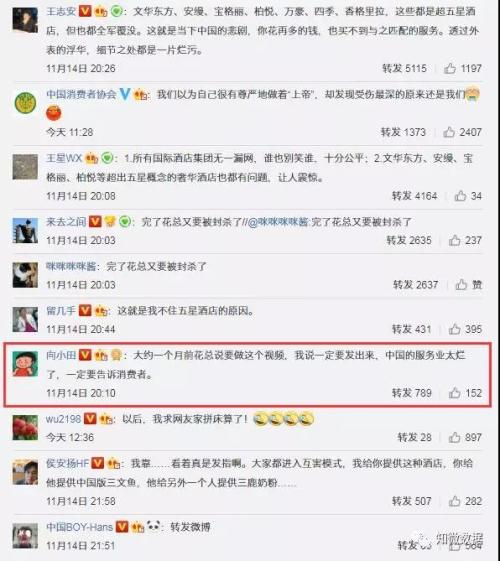Screen dimensions: 500x561
Task: Like 王志安's comment with 1197 likes
Action: point(450,68)
